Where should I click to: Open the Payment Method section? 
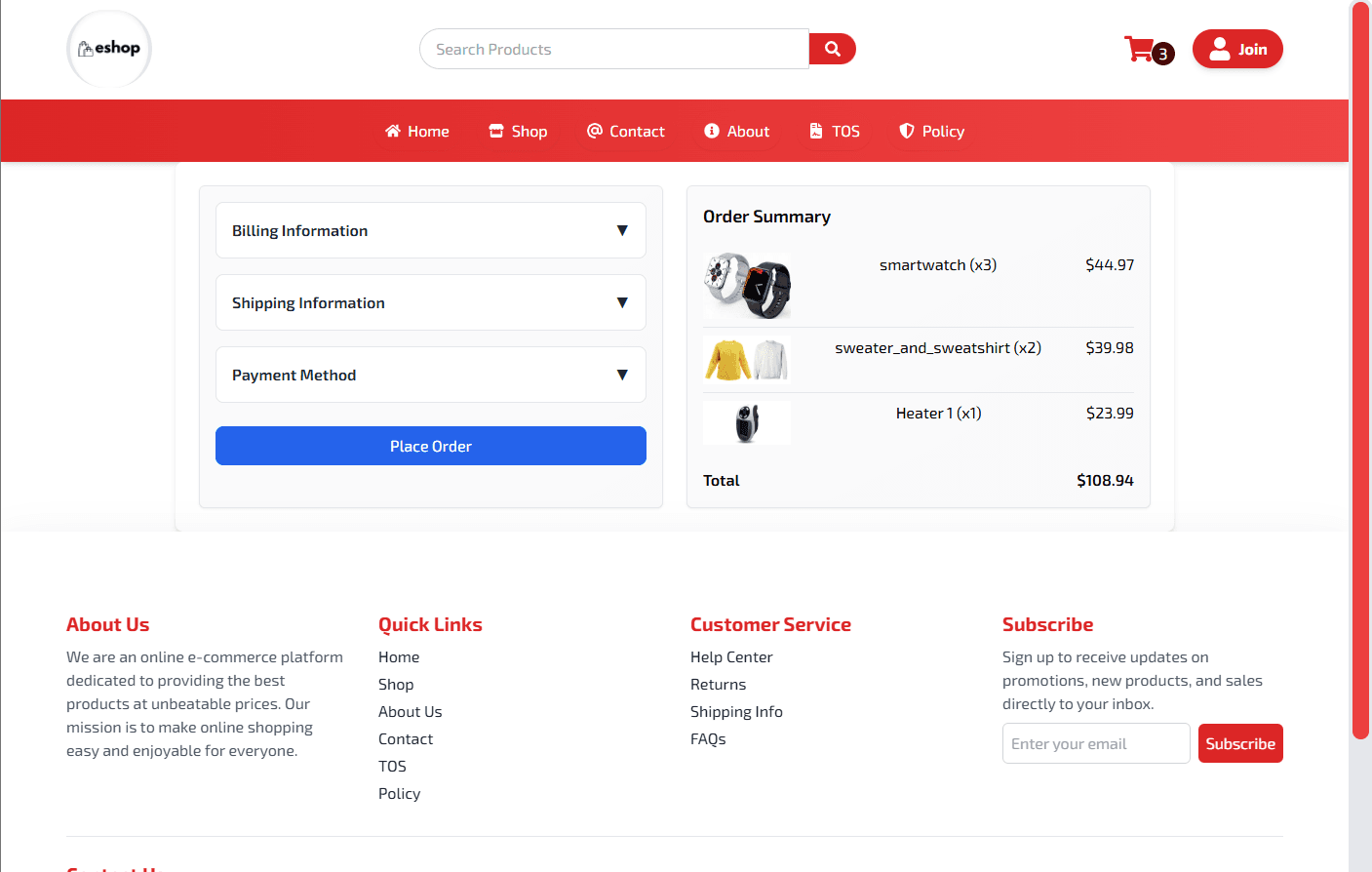(430, 375)
